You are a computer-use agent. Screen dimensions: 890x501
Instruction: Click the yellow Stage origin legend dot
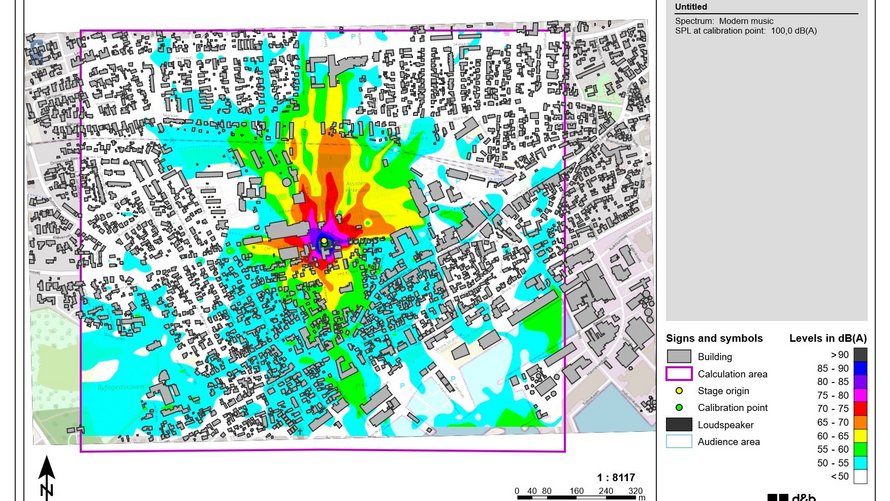pyautogui.click(x=679, y=390)
